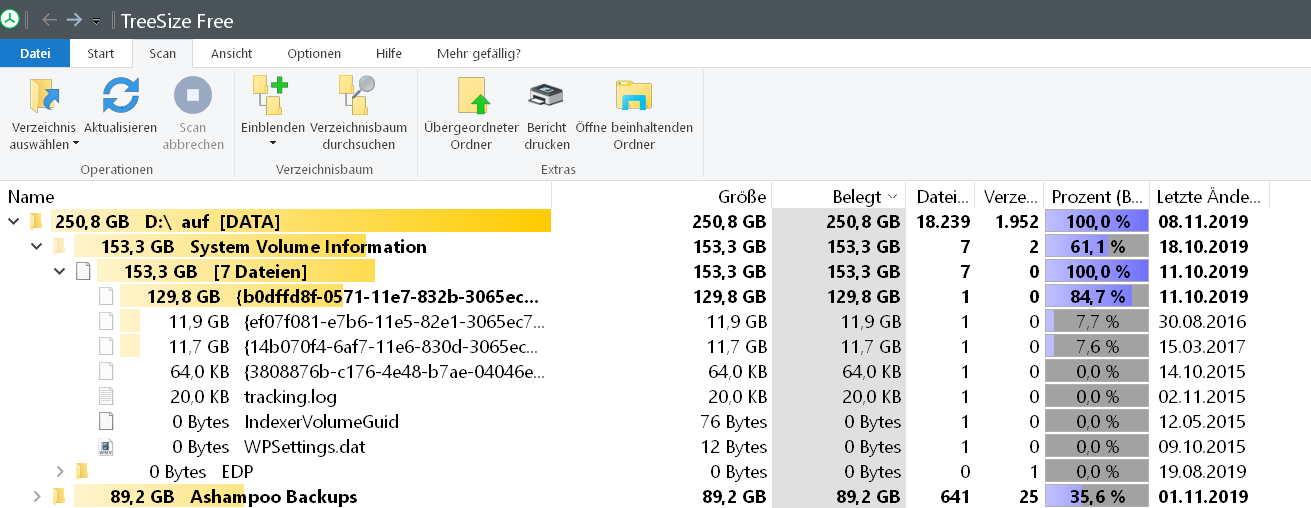Click the Aktualisieren refresh icon
The height and width of the screenshot is (508, 1311).
point(120,97)
